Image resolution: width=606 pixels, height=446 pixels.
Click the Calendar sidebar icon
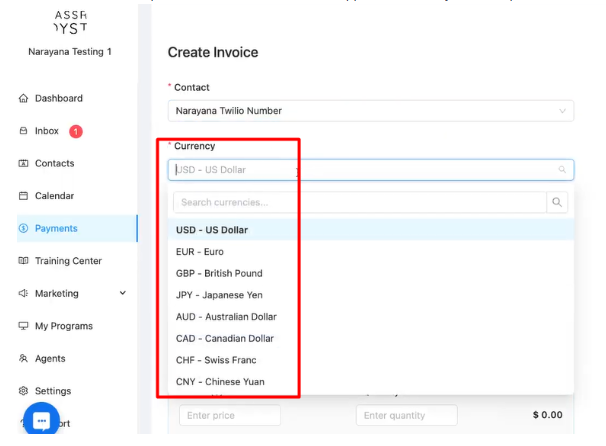pos(23,196)
